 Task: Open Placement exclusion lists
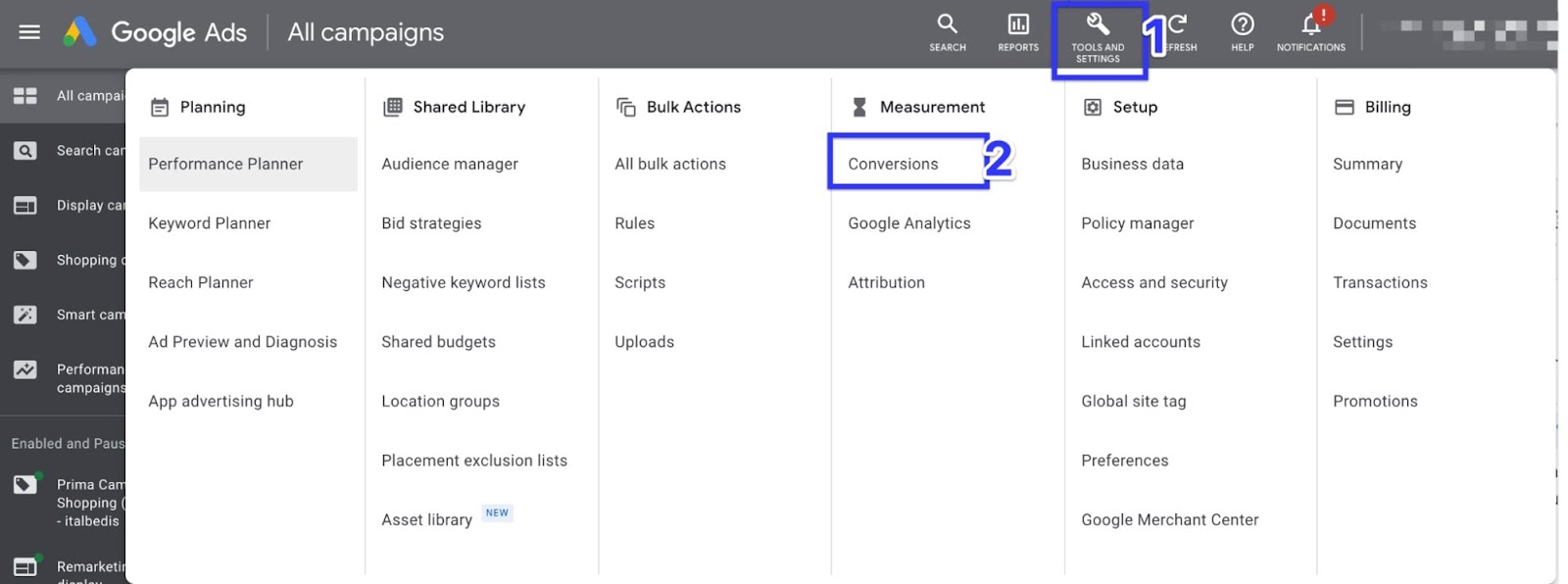click(x=474, y=461)
